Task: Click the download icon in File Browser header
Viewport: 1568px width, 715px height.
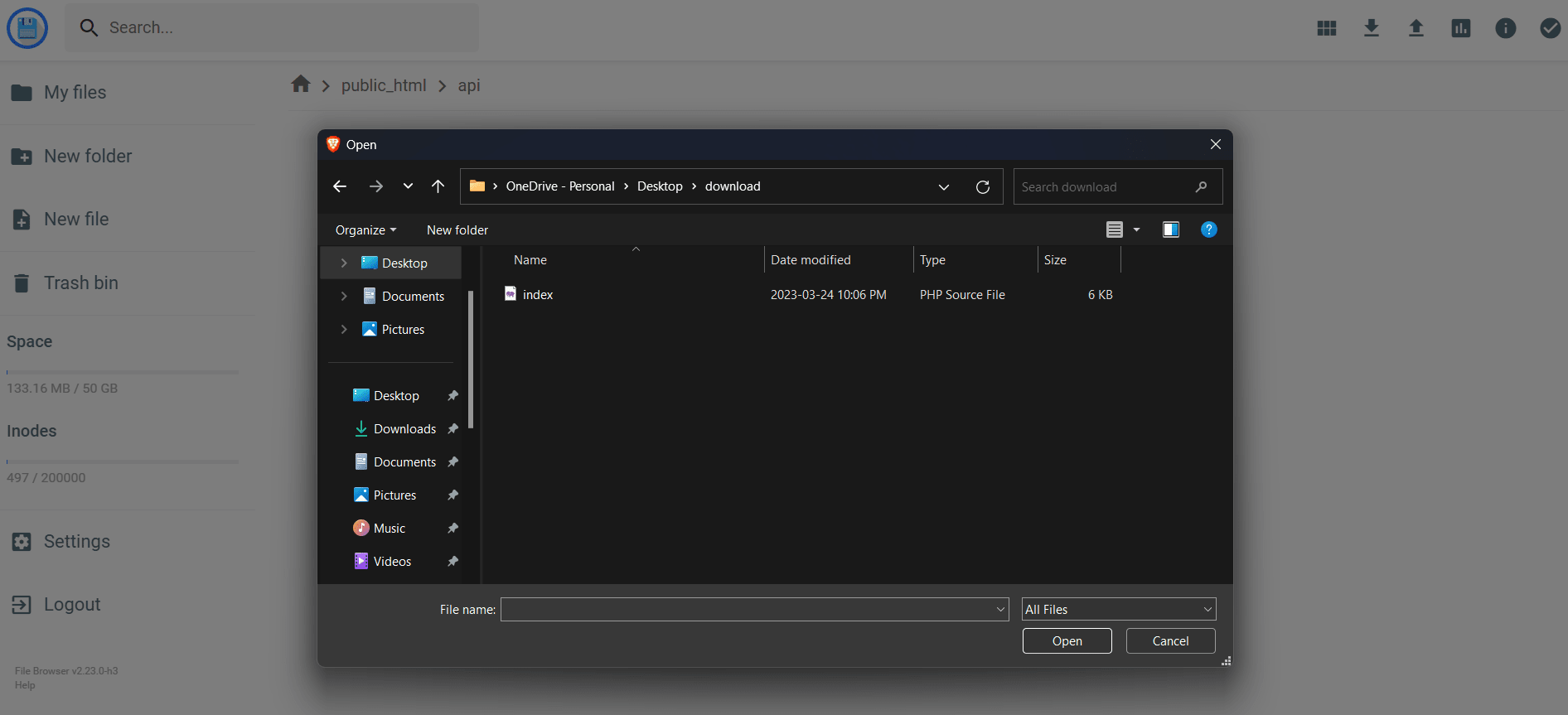Action: [x=1372, y=28]
